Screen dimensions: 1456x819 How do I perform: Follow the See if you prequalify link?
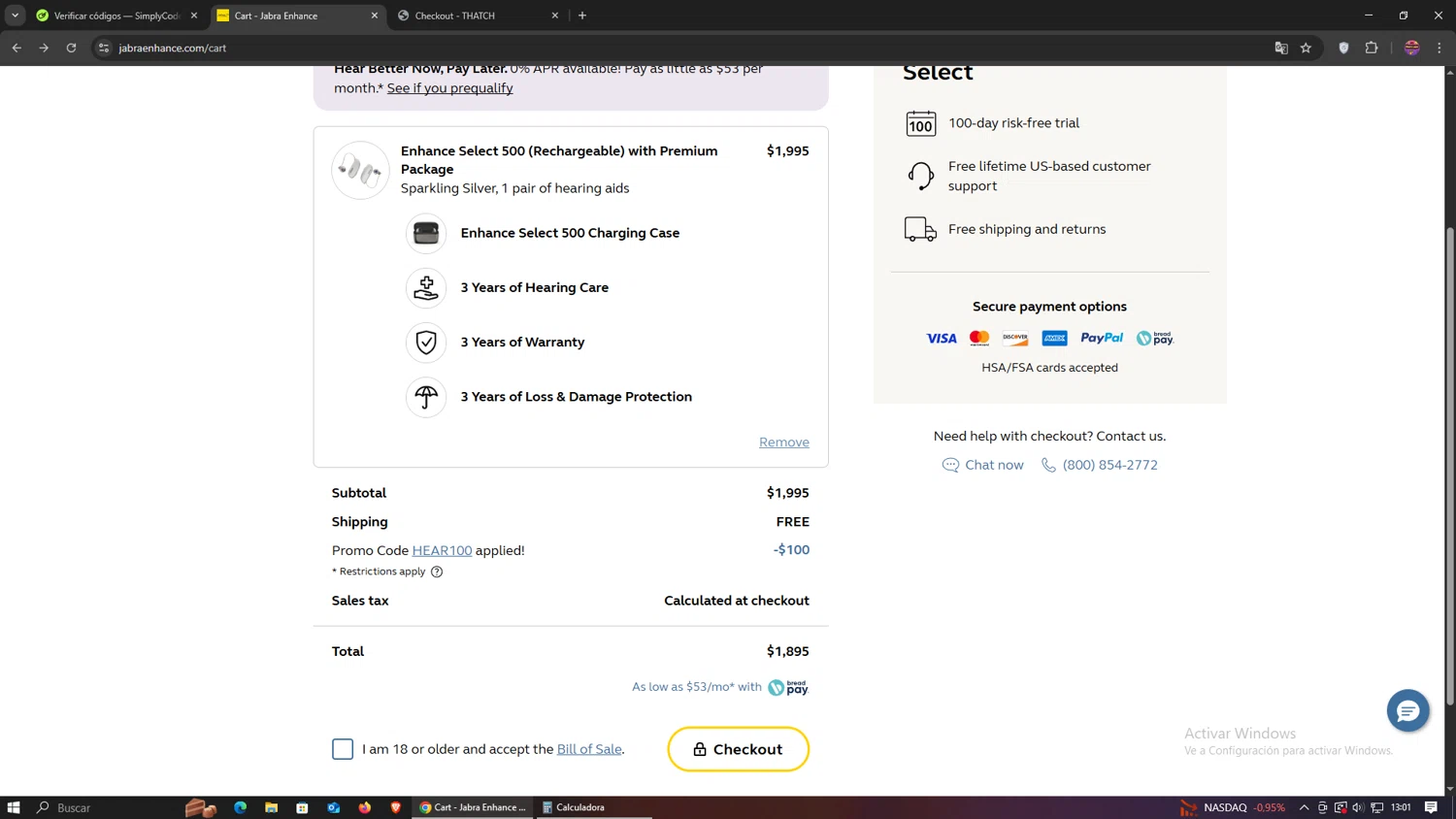[x=450, y=87]
